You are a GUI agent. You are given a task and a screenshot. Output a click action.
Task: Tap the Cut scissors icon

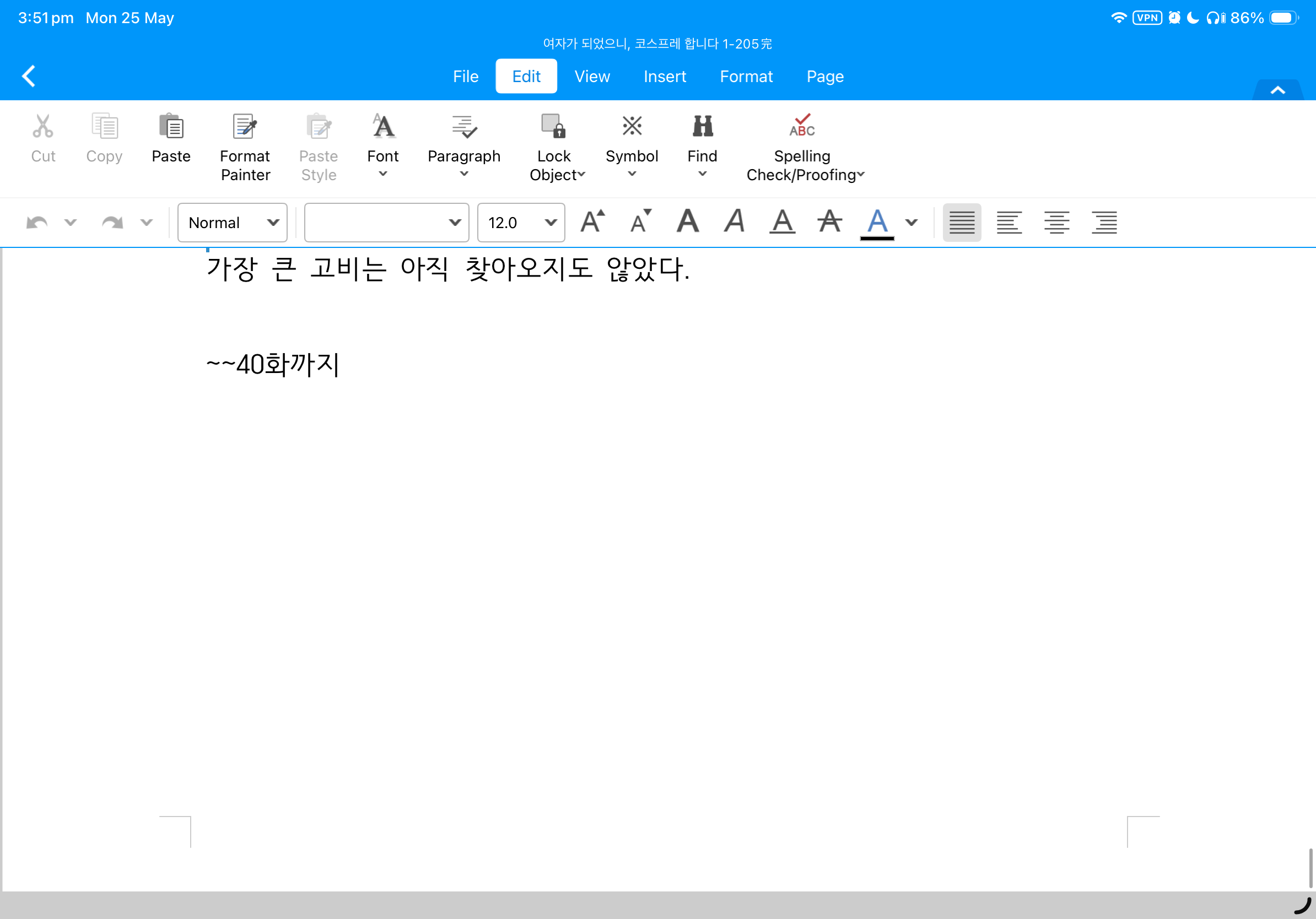pyautogui.click(x=43, y=127)
